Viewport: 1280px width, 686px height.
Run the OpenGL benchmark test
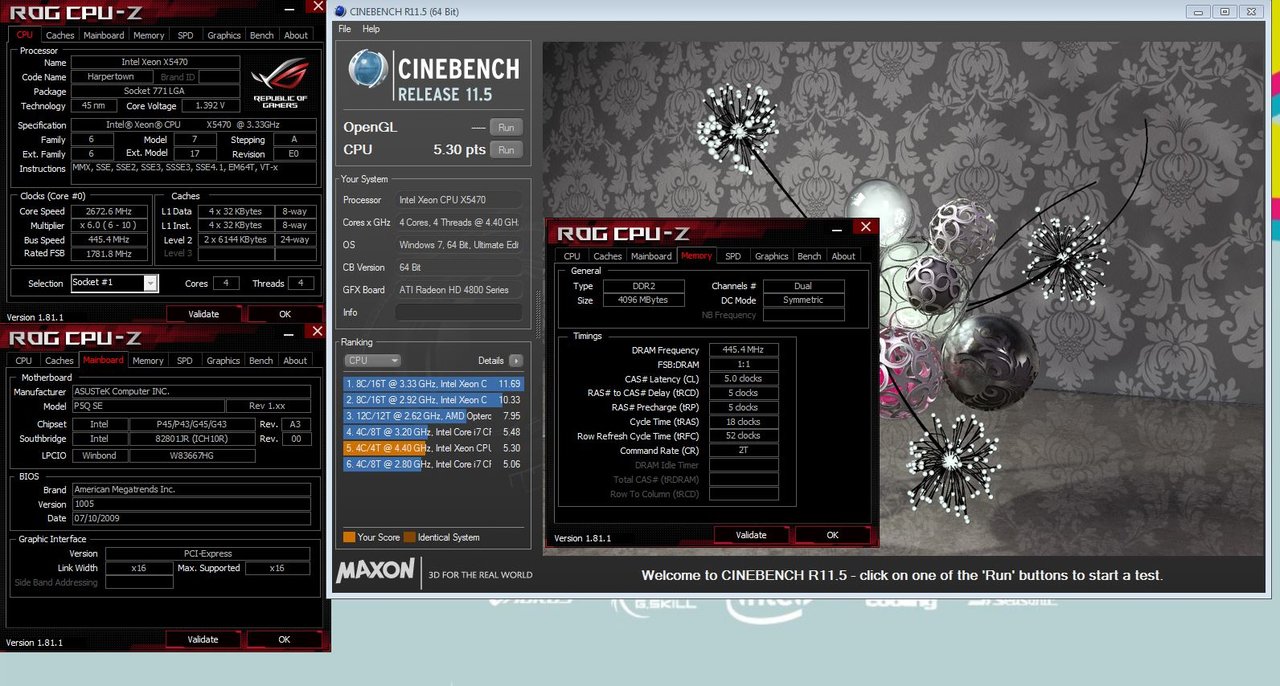506,127
